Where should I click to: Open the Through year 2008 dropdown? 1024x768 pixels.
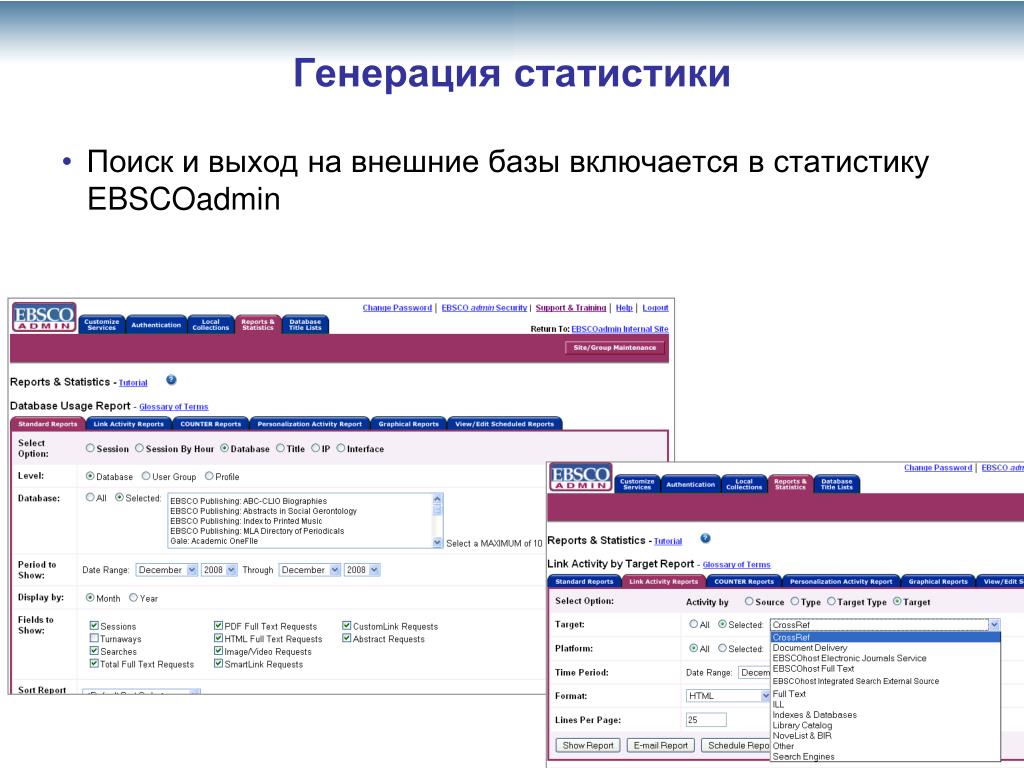(x=362, y=569)
